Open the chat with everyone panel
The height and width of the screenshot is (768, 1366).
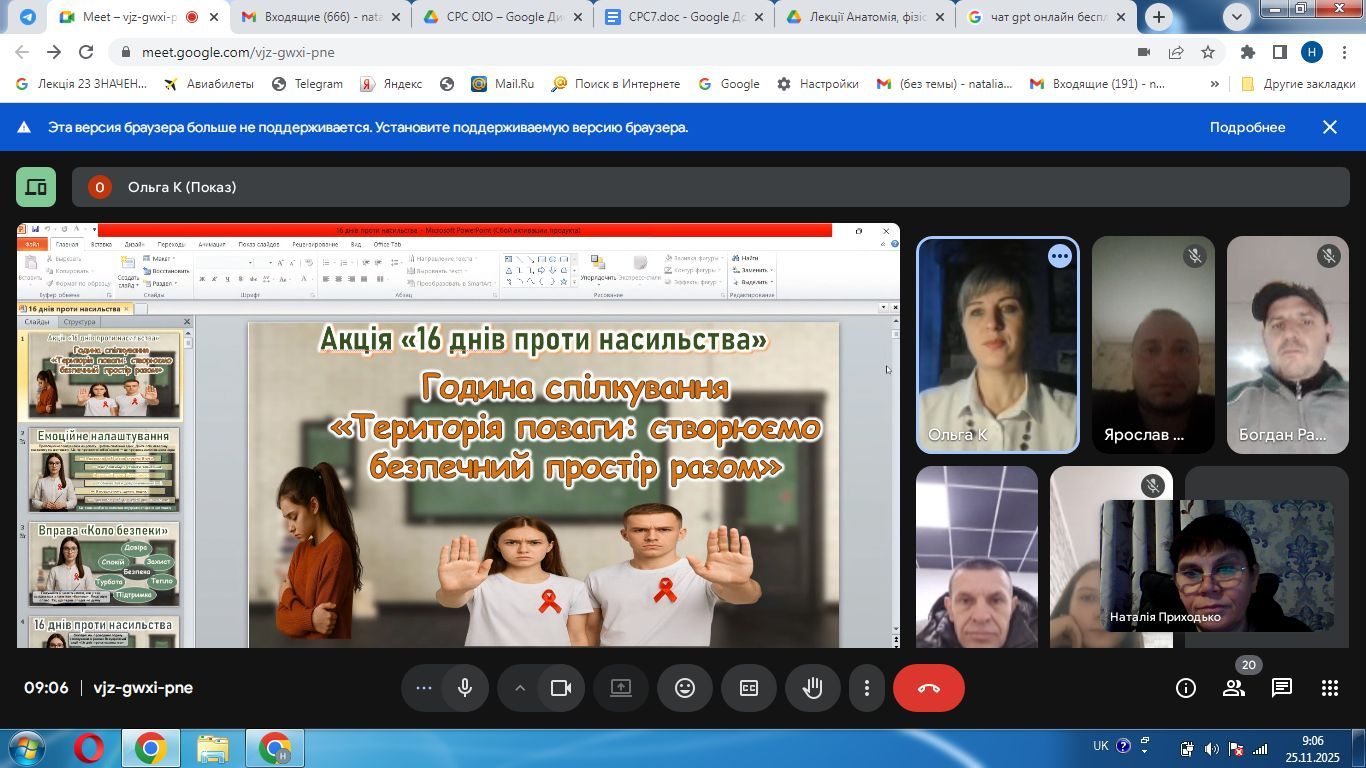1282,688
